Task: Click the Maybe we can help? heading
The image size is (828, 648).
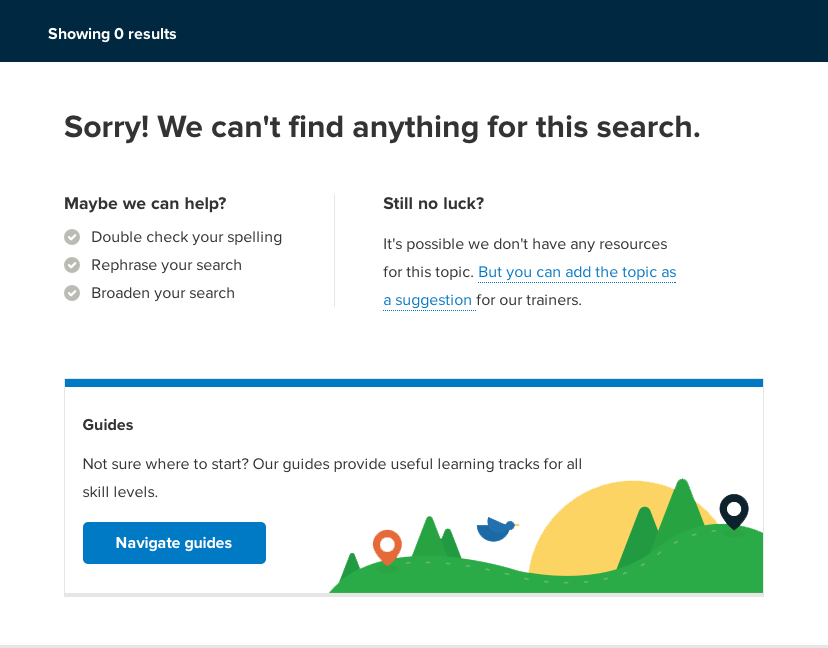Action: pos(145,203)
